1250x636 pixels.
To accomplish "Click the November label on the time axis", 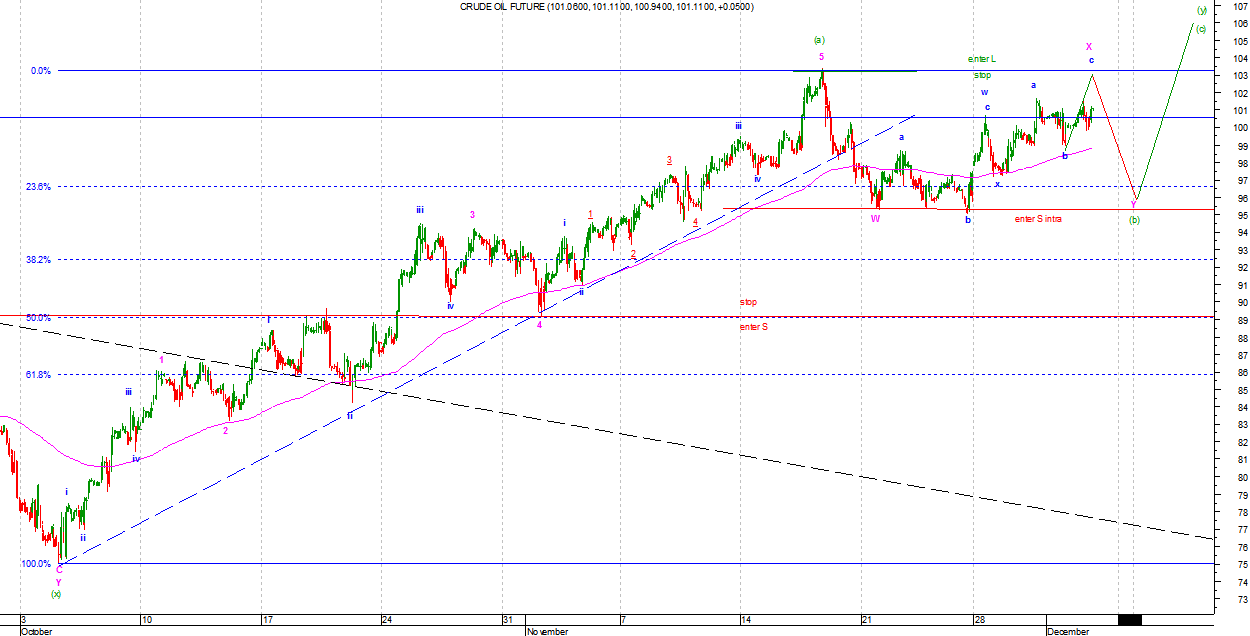I will [548, 631].
